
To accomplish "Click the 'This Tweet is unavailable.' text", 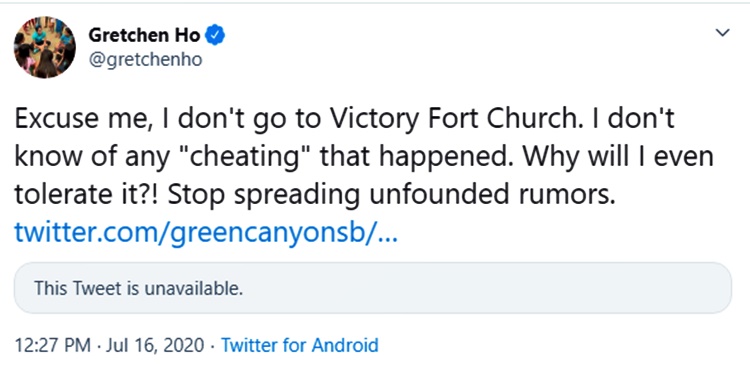I will coord(139,288).
